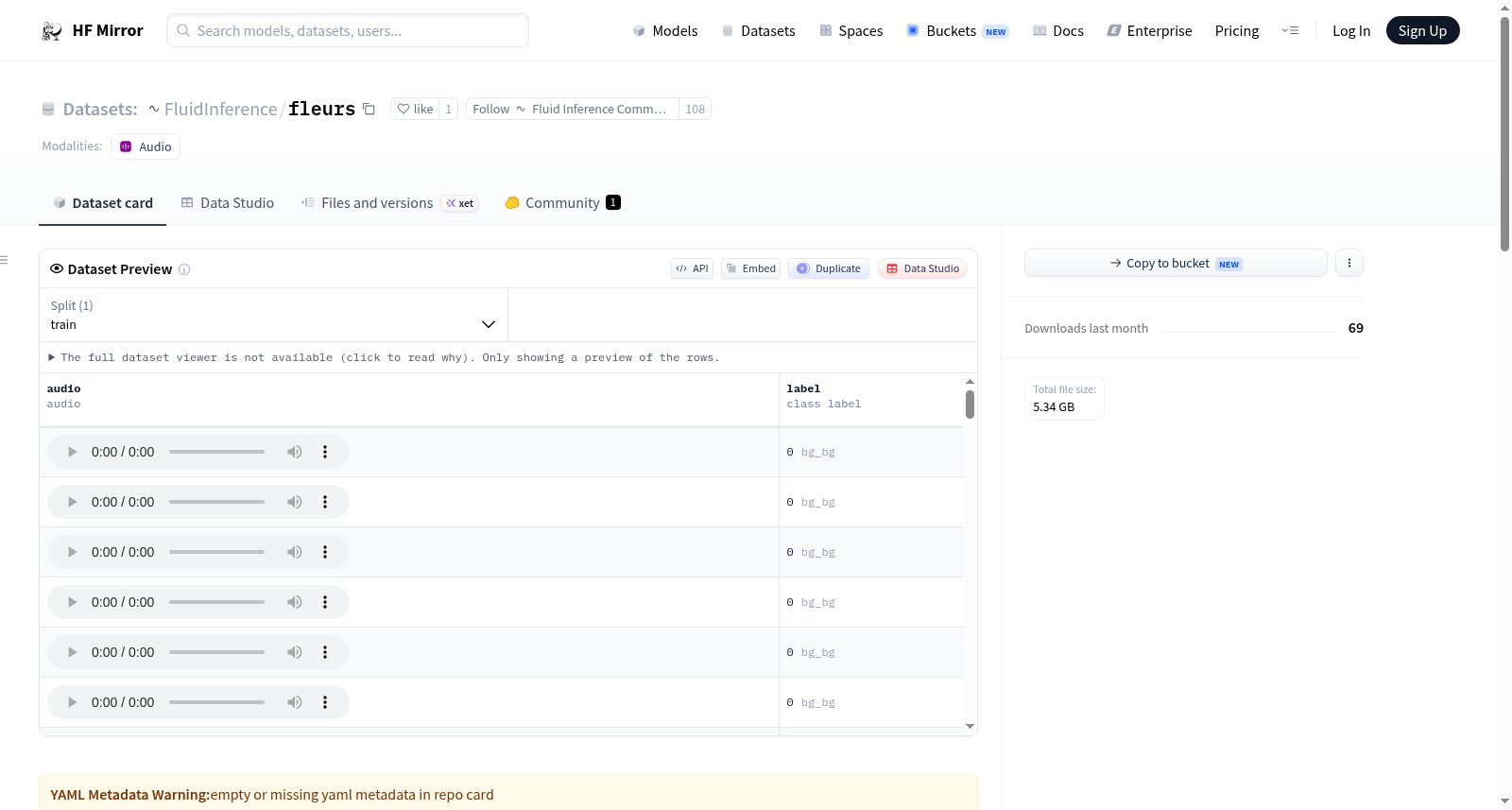1512x810 pixels.
Task: Open the Data Studio tab
Action: (228, 203)
